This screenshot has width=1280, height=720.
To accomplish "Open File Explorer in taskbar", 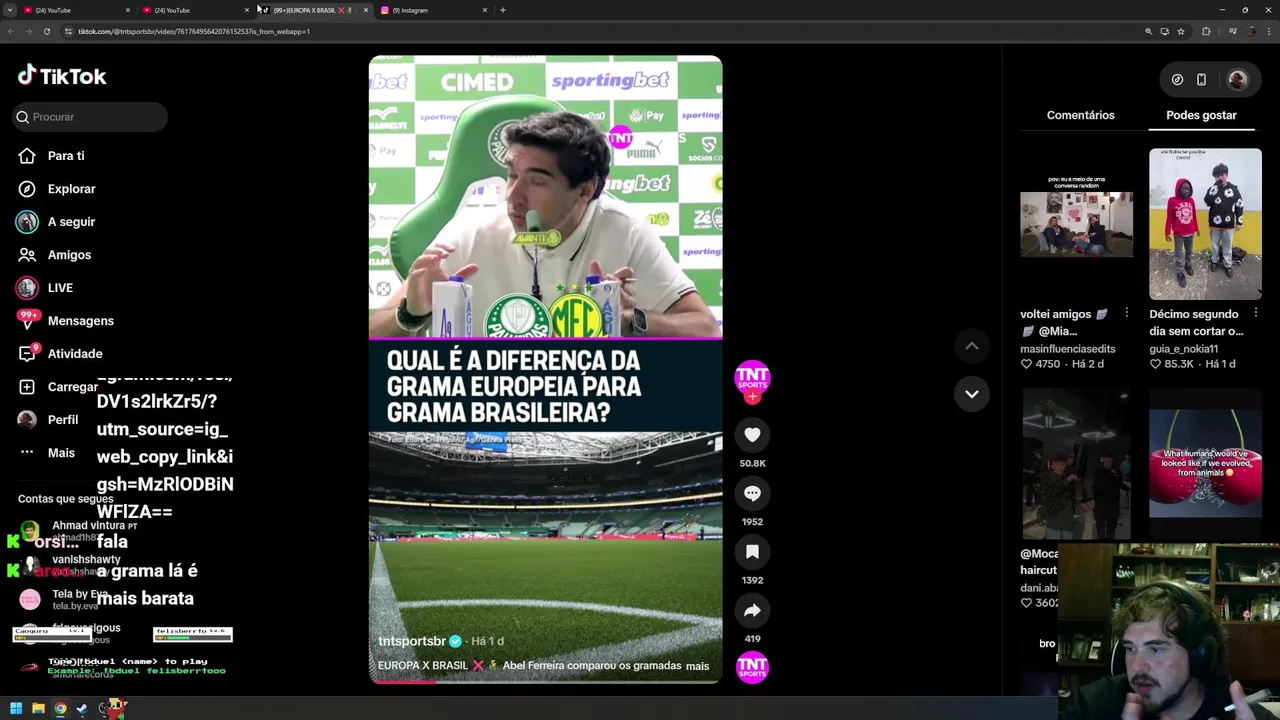I will (x=38, y=709).
